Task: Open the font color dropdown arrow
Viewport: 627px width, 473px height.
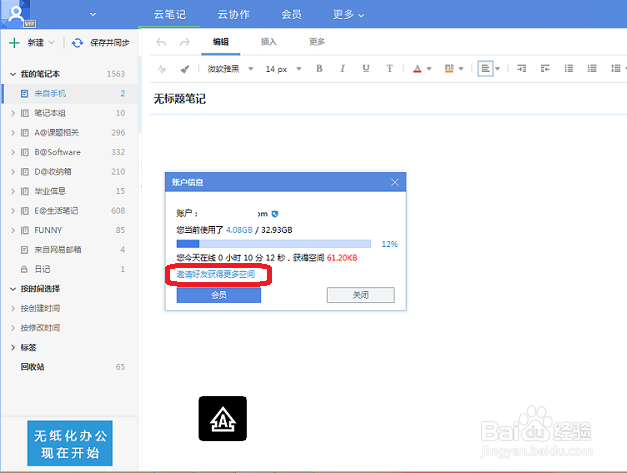Action: click(x=429, y=69)
